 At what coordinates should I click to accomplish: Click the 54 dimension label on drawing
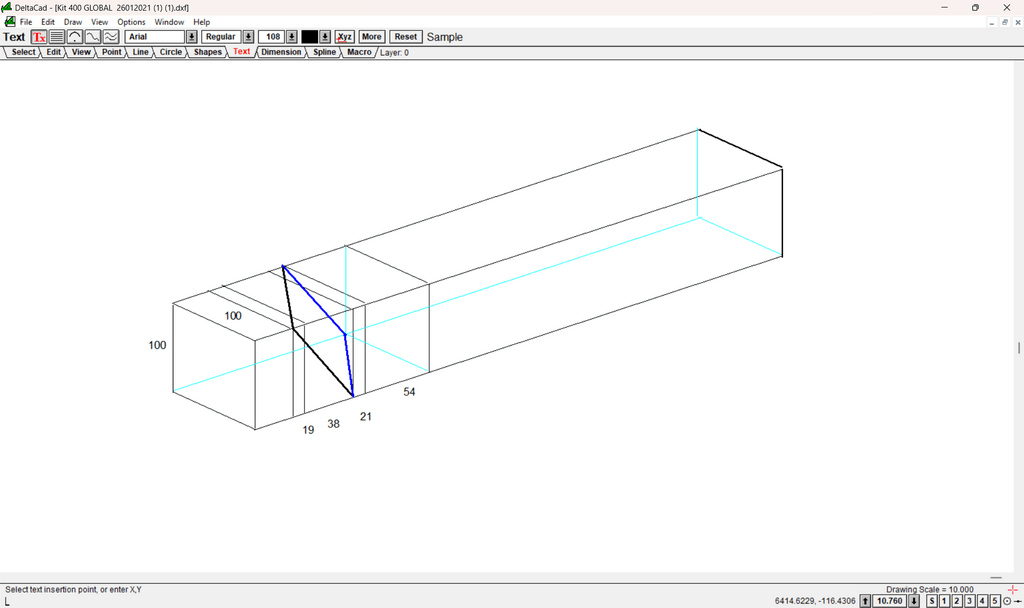pyautogui.click(x=409, y=392)
